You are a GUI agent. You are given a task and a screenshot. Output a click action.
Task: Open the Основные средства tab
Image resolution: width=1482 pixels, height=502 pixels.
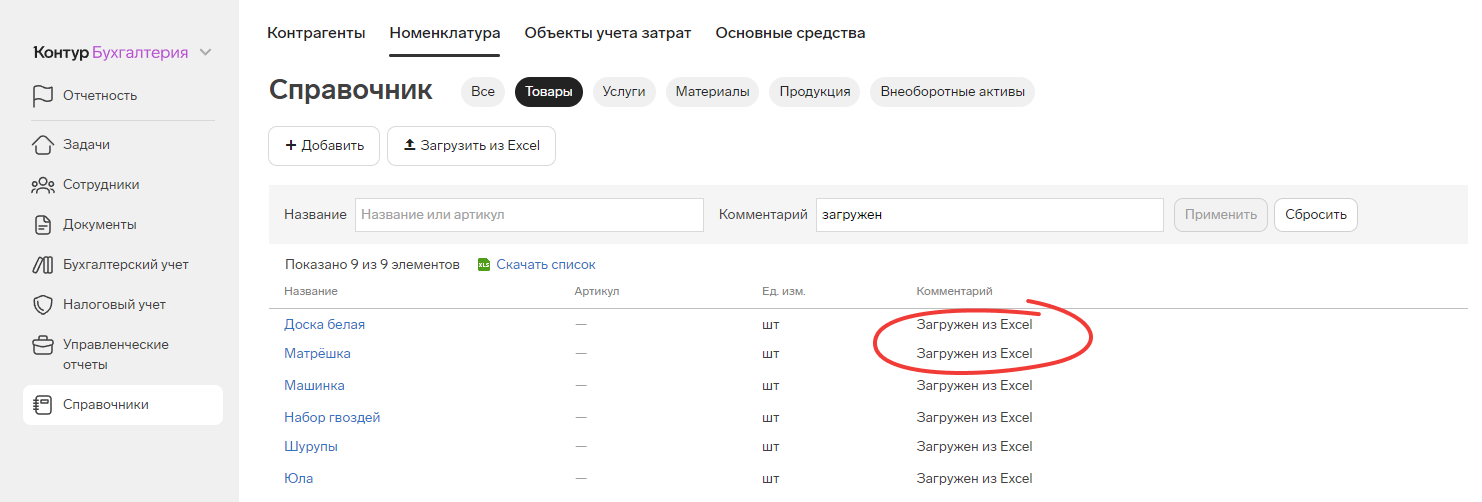(x=790, y=33)
